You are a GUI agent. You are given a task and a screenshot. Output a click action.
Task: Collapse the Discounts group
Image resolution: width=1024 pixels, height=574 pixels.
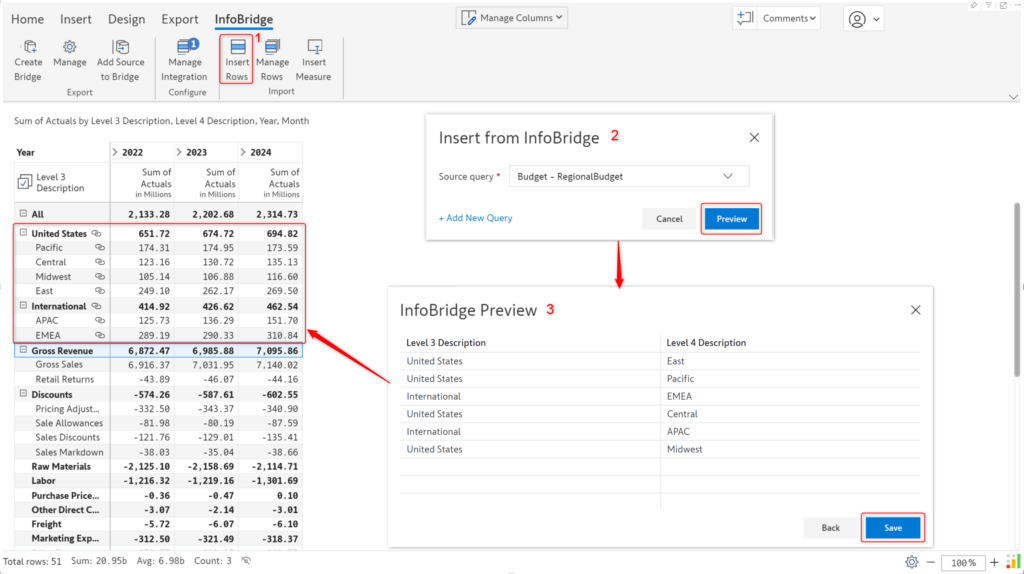click(x=23, y=394)
